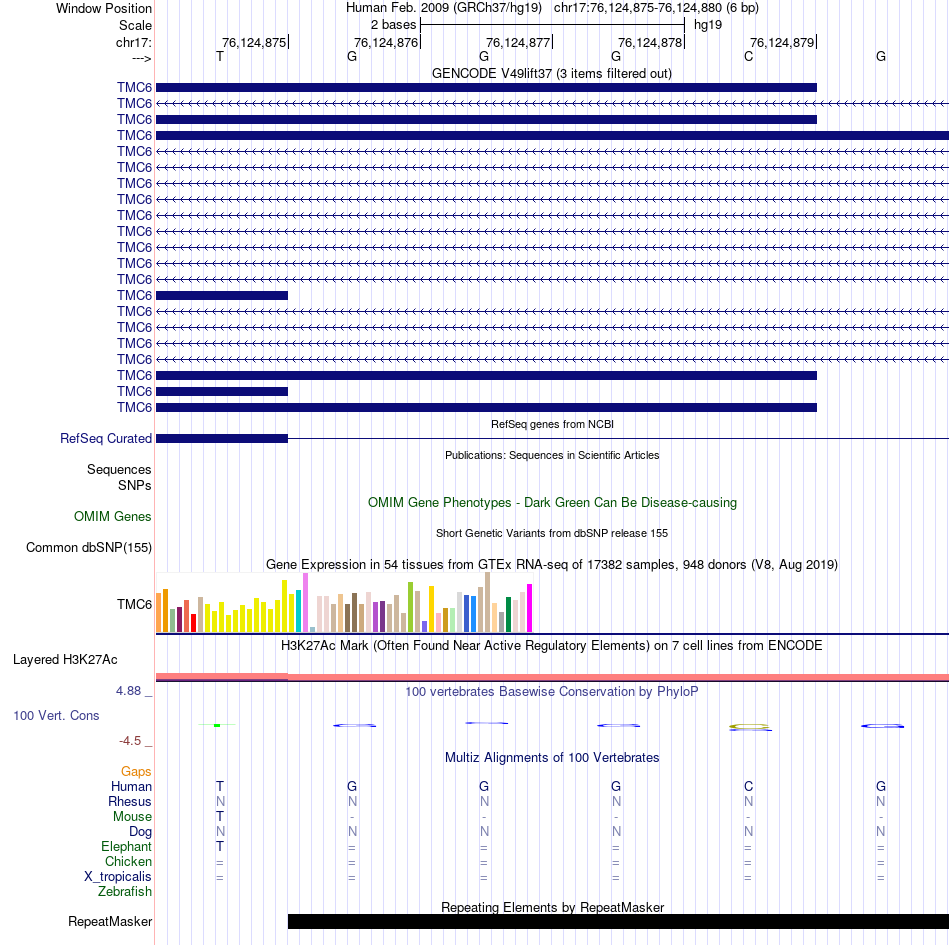
Task: Click base C in the ---> sequence row
Action: (748, 56)
